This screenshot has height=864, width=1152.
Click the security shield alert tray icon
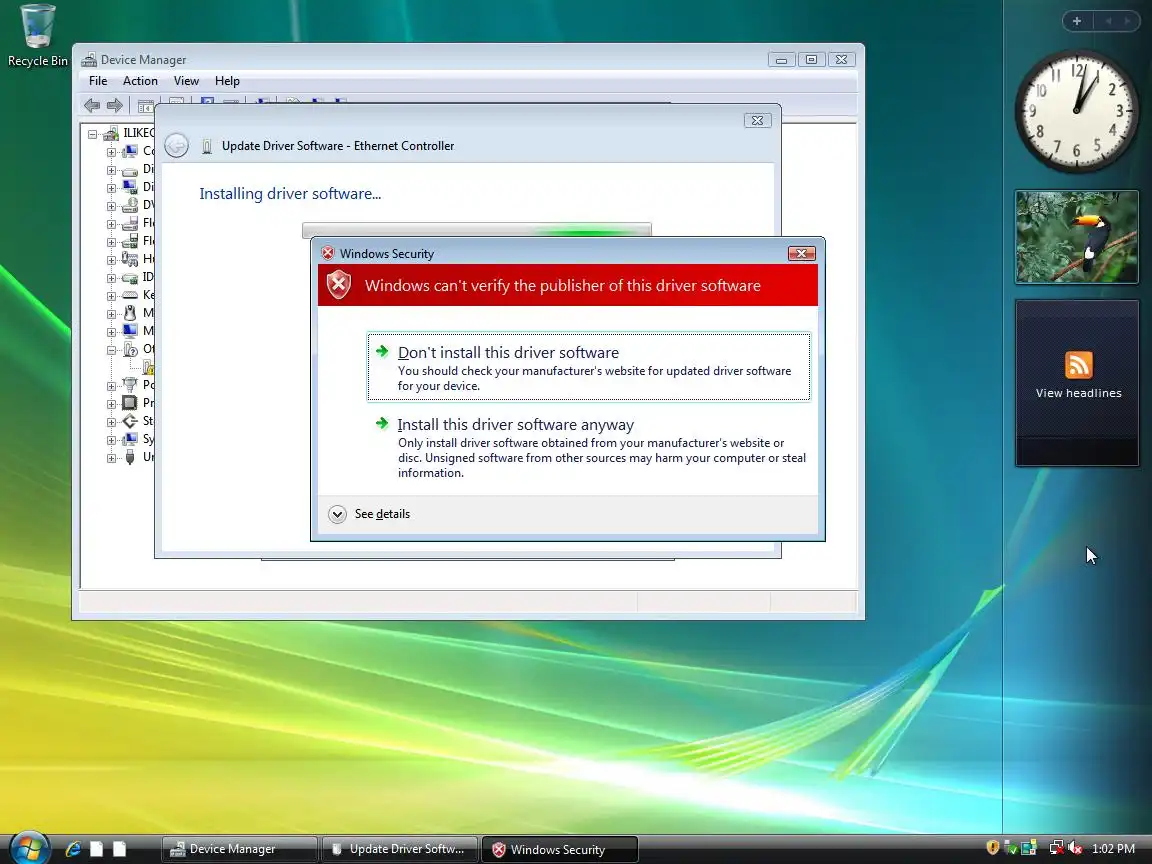[992, 848]
